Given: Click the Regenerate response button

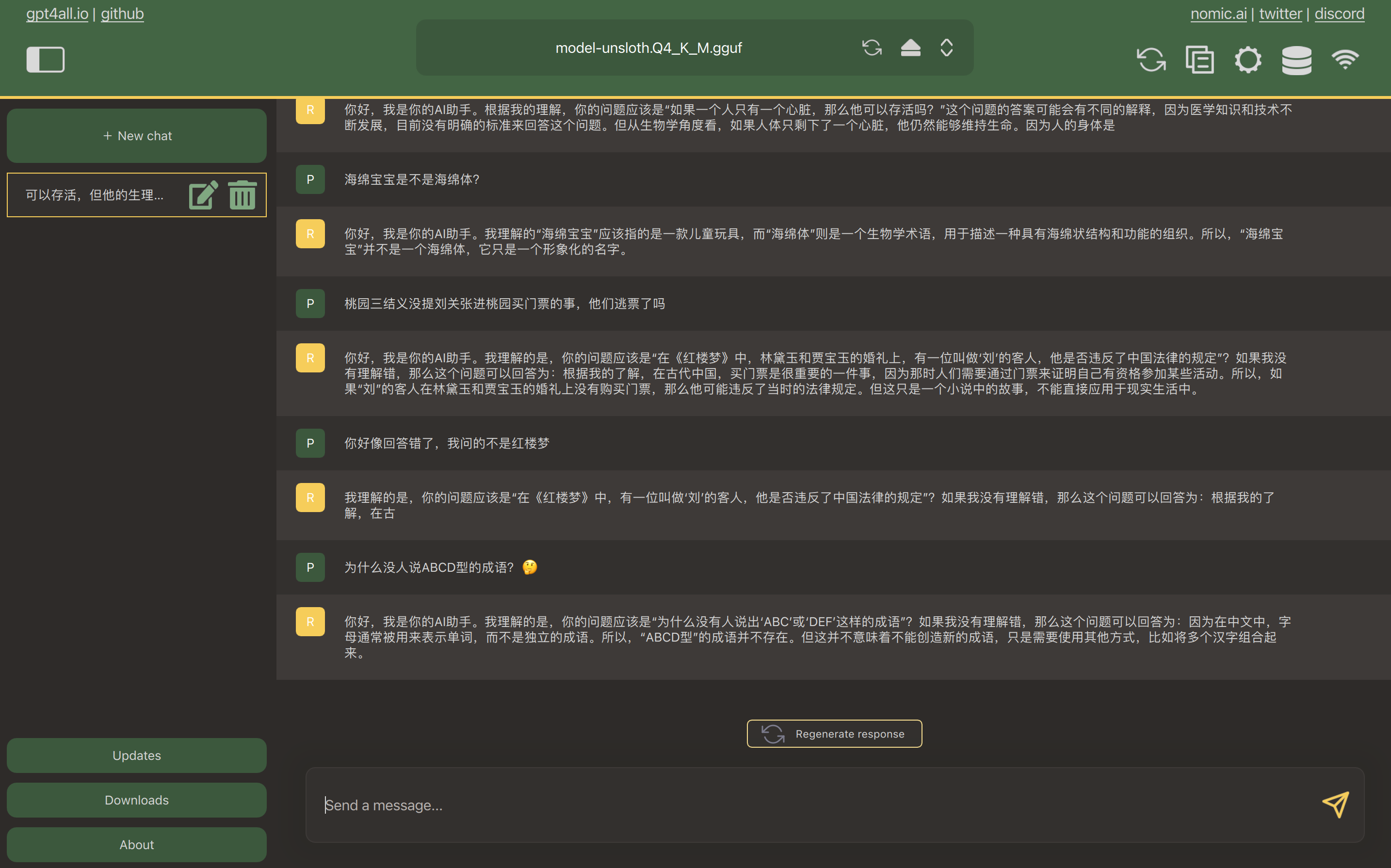Looking at the screenshot, I should [x=834, y=734].
